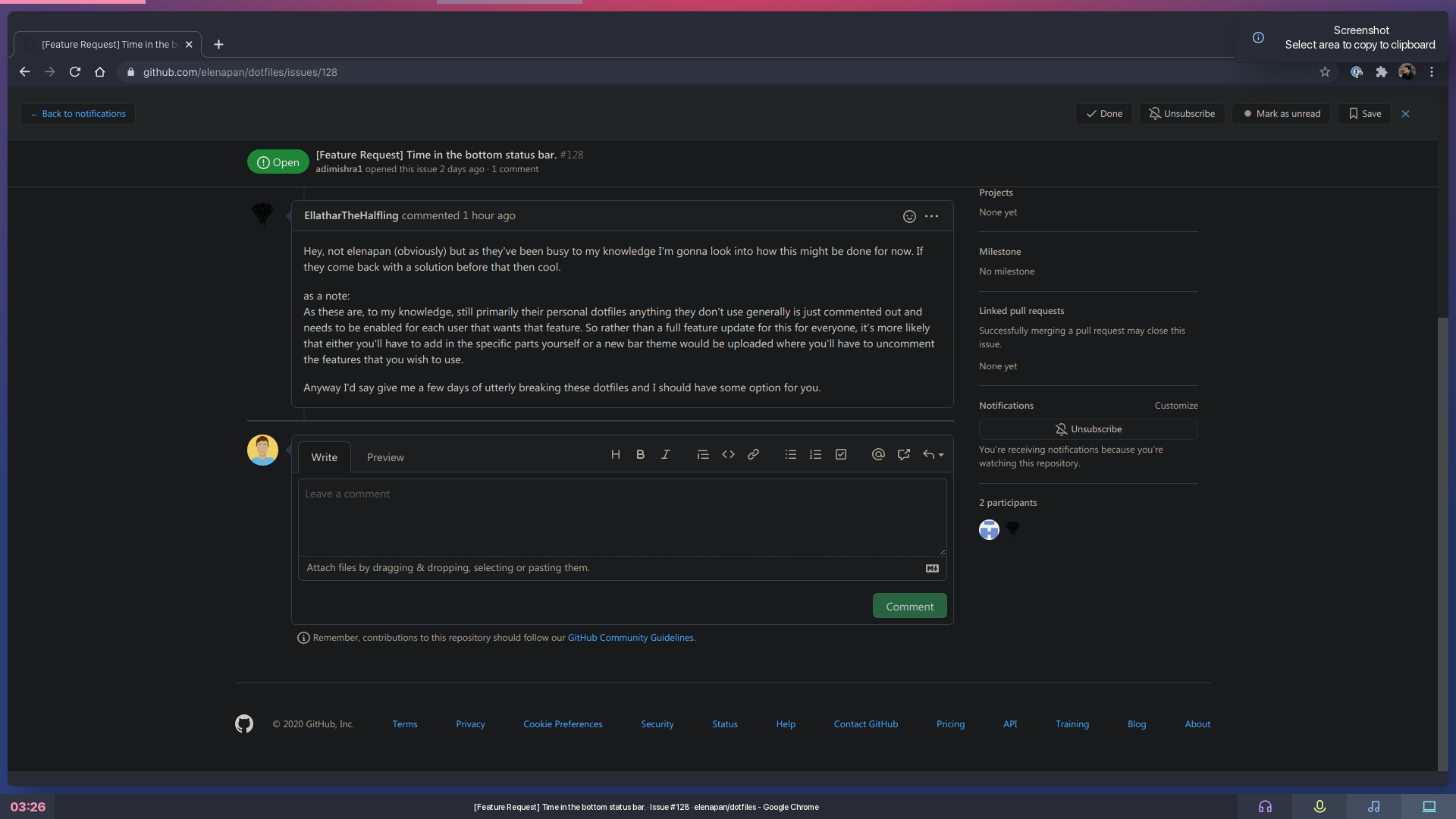Mark notification as Done

coord(1104,114)
